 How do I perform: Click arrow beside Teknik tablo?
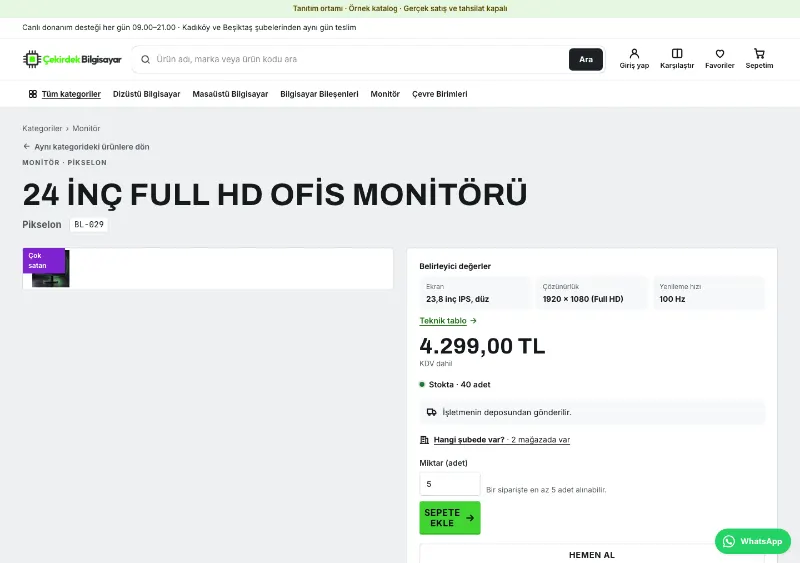tap(473, 321)
